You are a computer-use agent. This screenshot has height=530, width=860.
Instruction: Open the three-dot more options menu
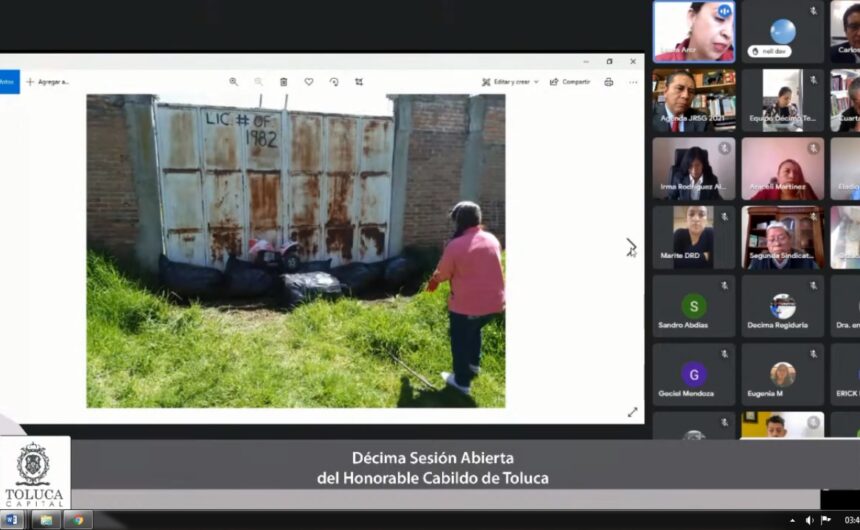point(633,82)
